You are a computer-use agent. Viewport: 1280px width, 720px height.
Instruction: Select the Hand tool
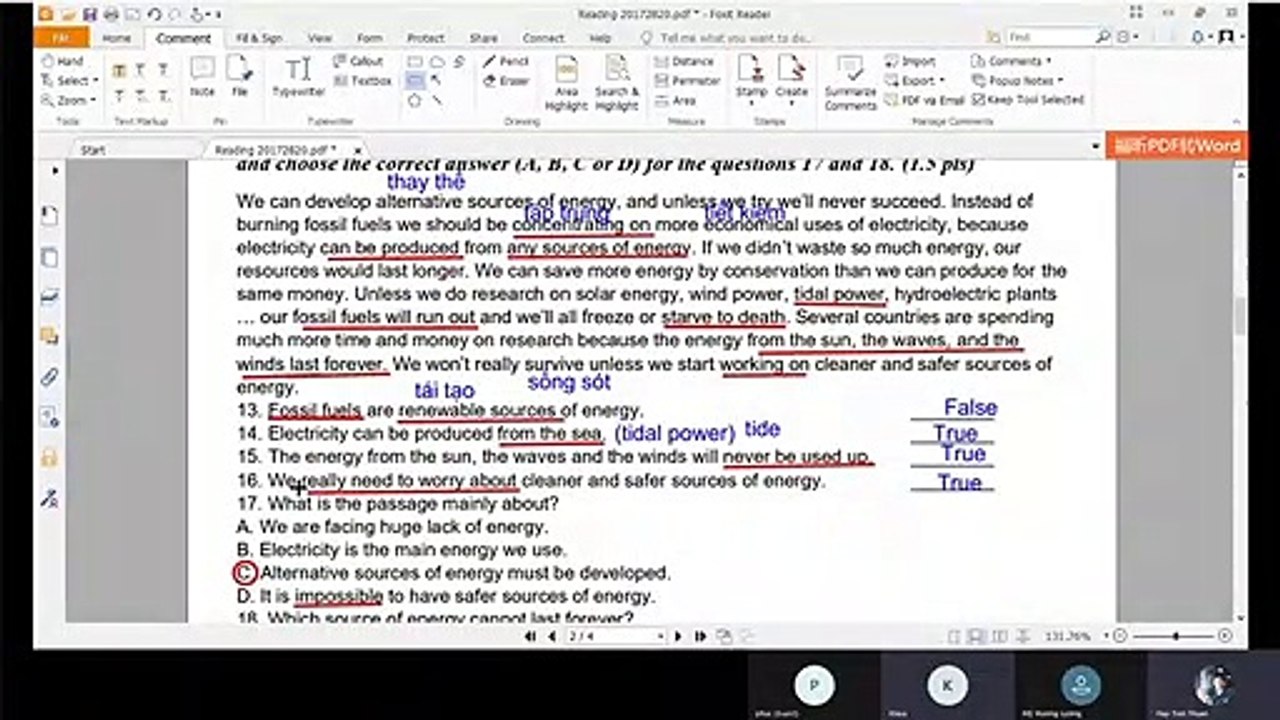(x=63, y=62)
